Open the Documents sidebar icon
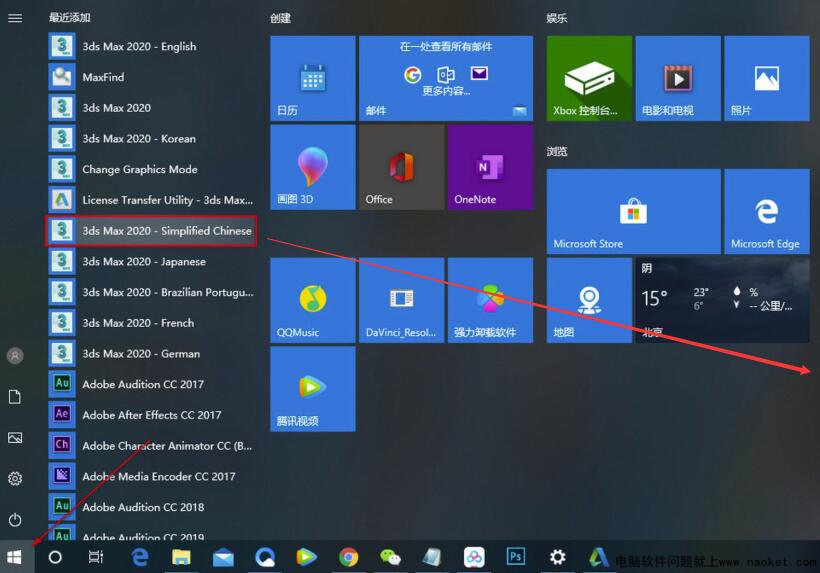Screen dimensions: 820x573 point(15,397)
